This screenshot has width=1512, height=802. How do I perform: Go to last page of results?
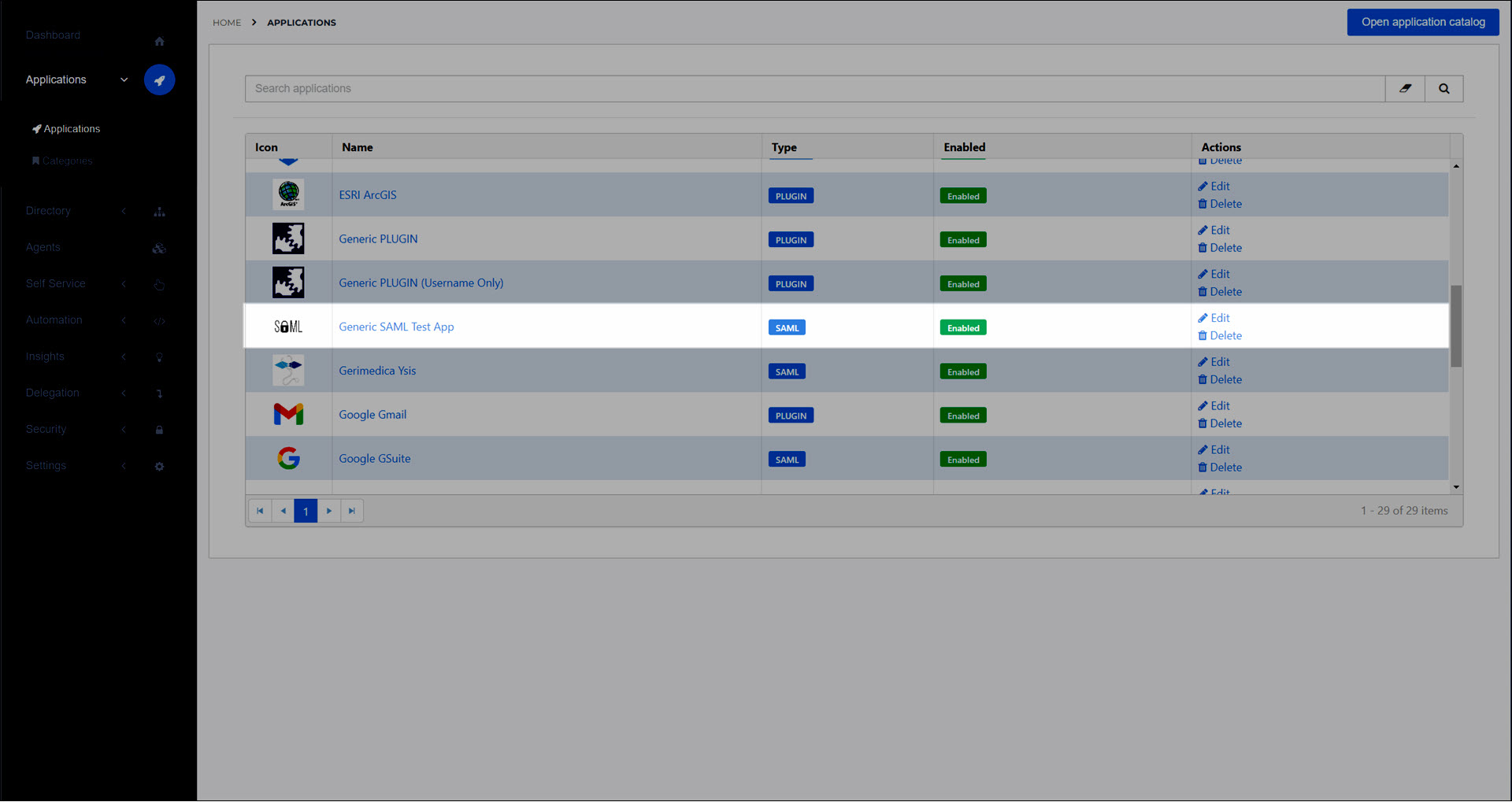pyautogui.click(x=352, y=511)
